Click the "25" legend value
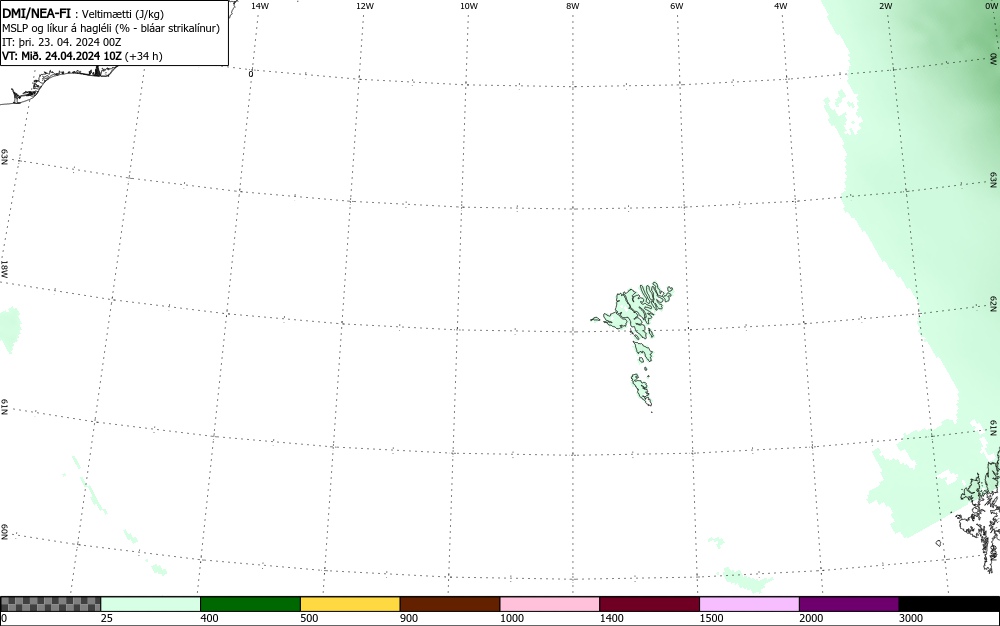Viewport: 1000px width, 626px height. point(107,618)
